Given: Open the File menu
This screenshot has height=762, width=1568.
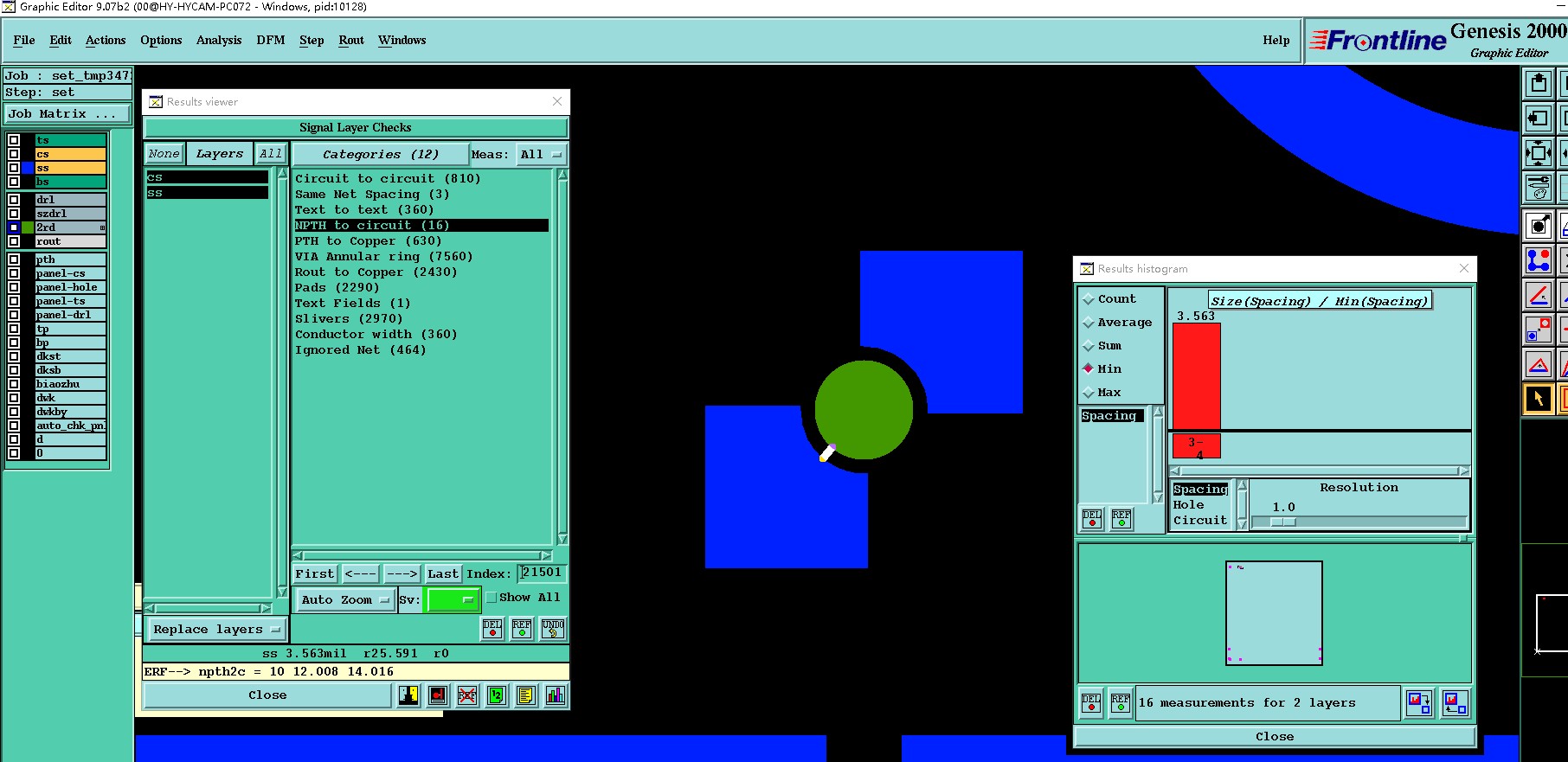Looking at the screenshot, I should (24, 41).
